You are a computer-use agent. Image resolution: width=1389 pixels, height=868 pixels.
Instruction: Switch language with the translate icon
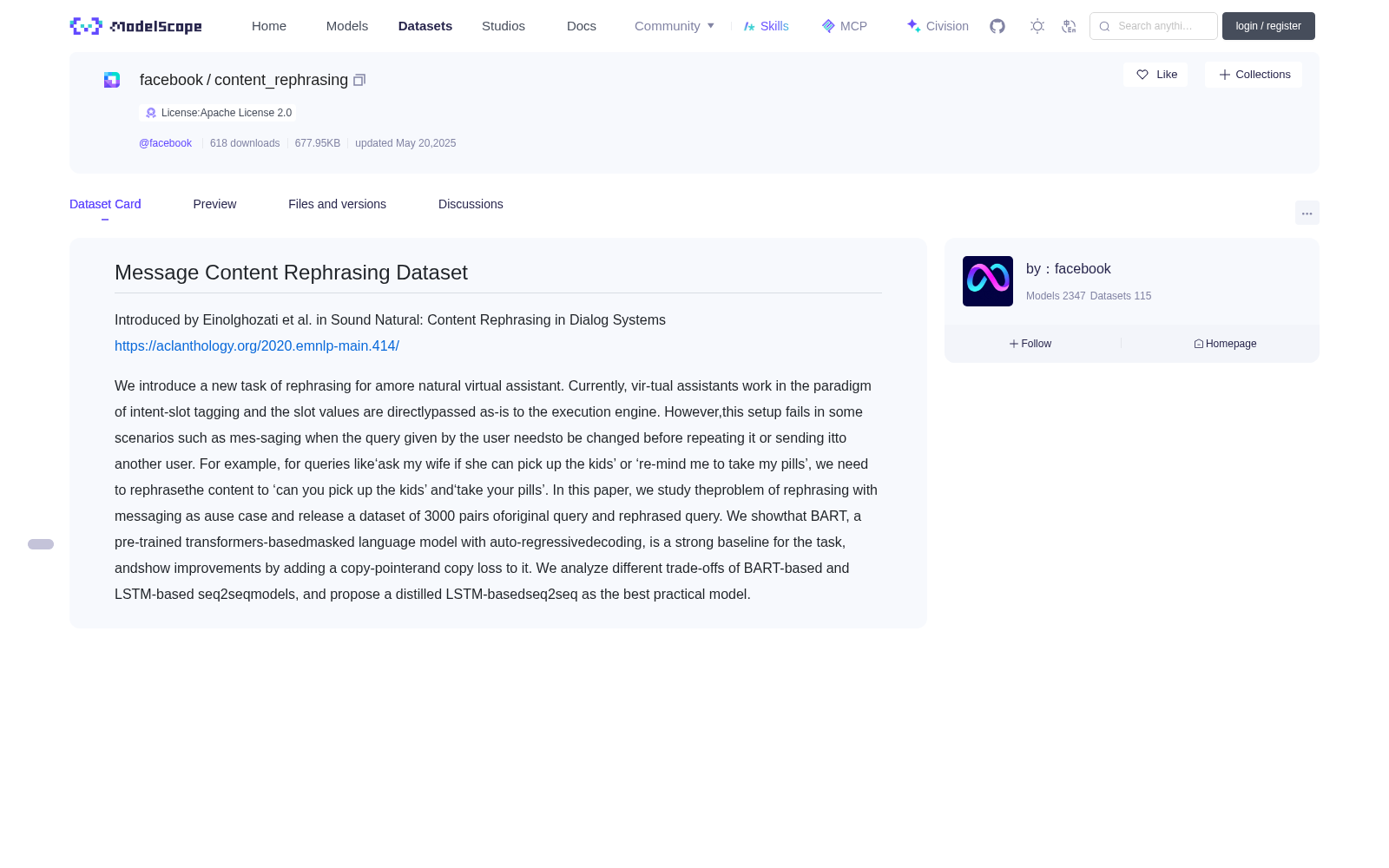[1069, 26]
